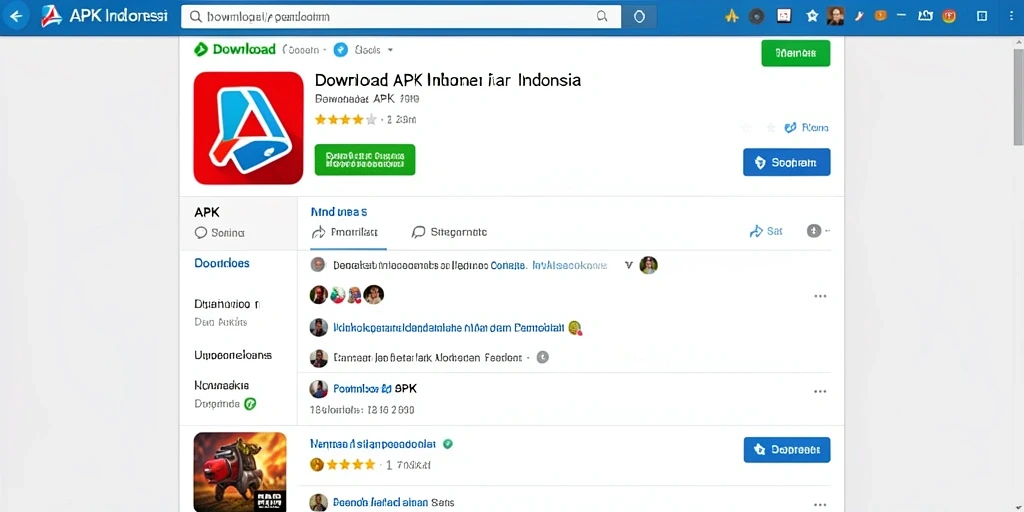Viewport: 1024px width, 512px height.
Task: Click the white square icon with red marks in top bar
Action: coord(784,16)
